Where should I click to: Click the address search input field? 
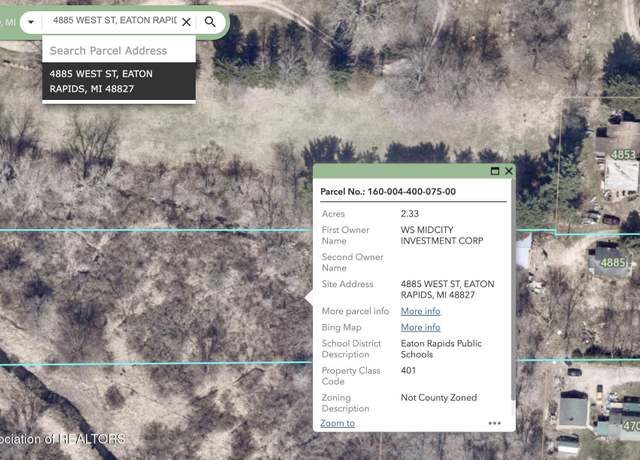pyautogui.click(x=115, y=20)
